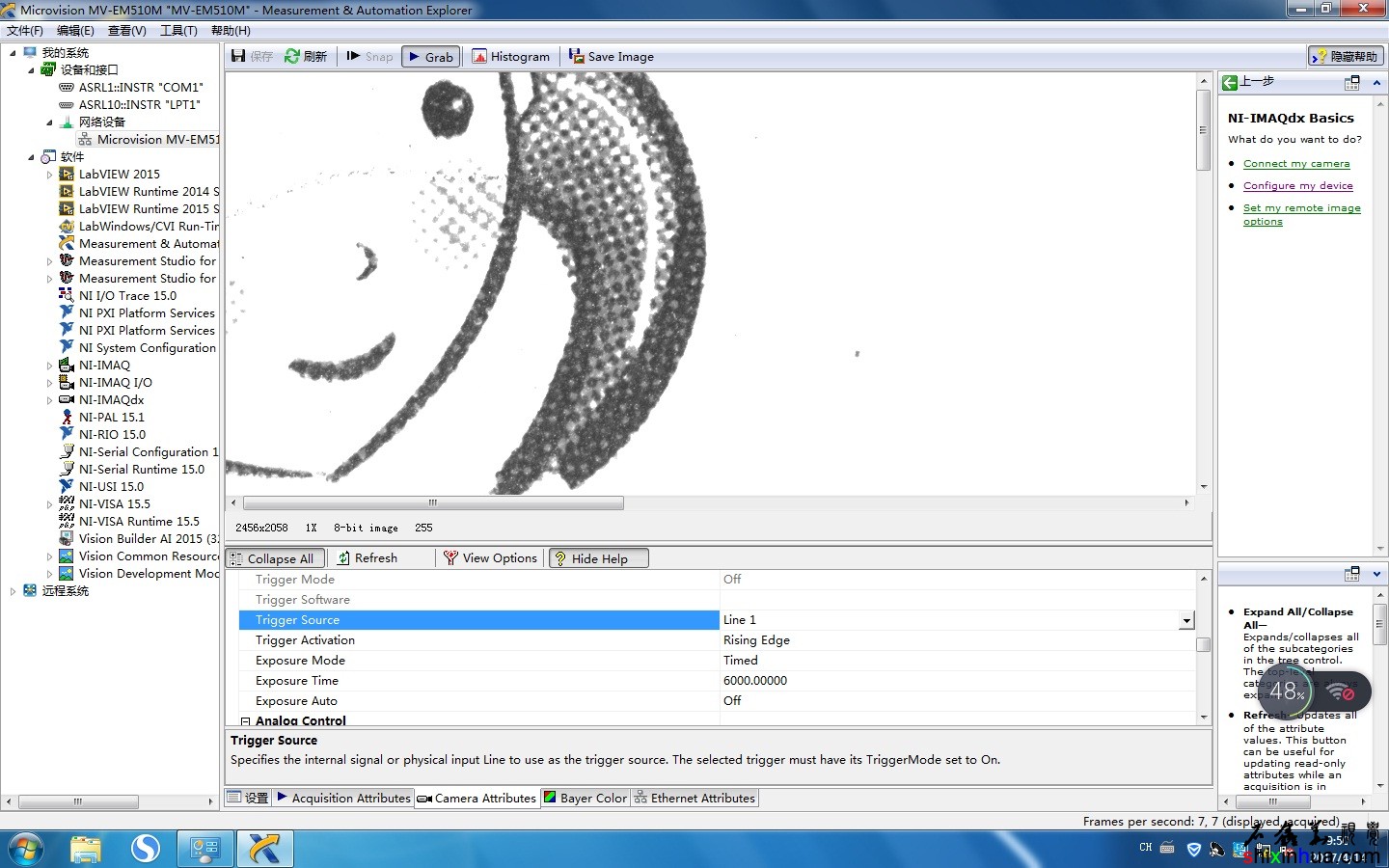Expand the NI-IMAQdx tree node

50,400
